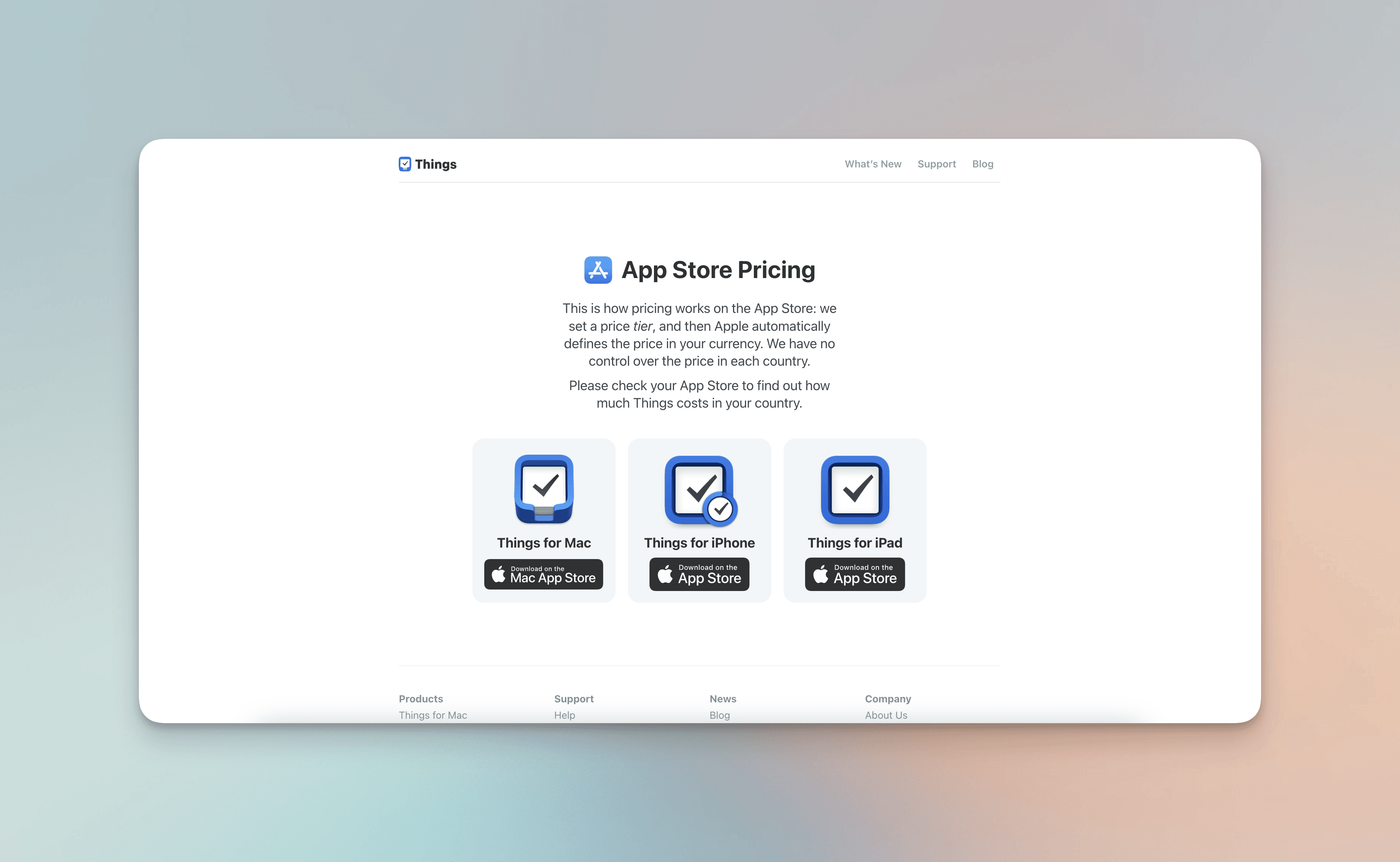Image resolution: width=1400 pixels, height=862 pixels.
Task: Click the Things for iPhone title text
Action: coord(699,543)
